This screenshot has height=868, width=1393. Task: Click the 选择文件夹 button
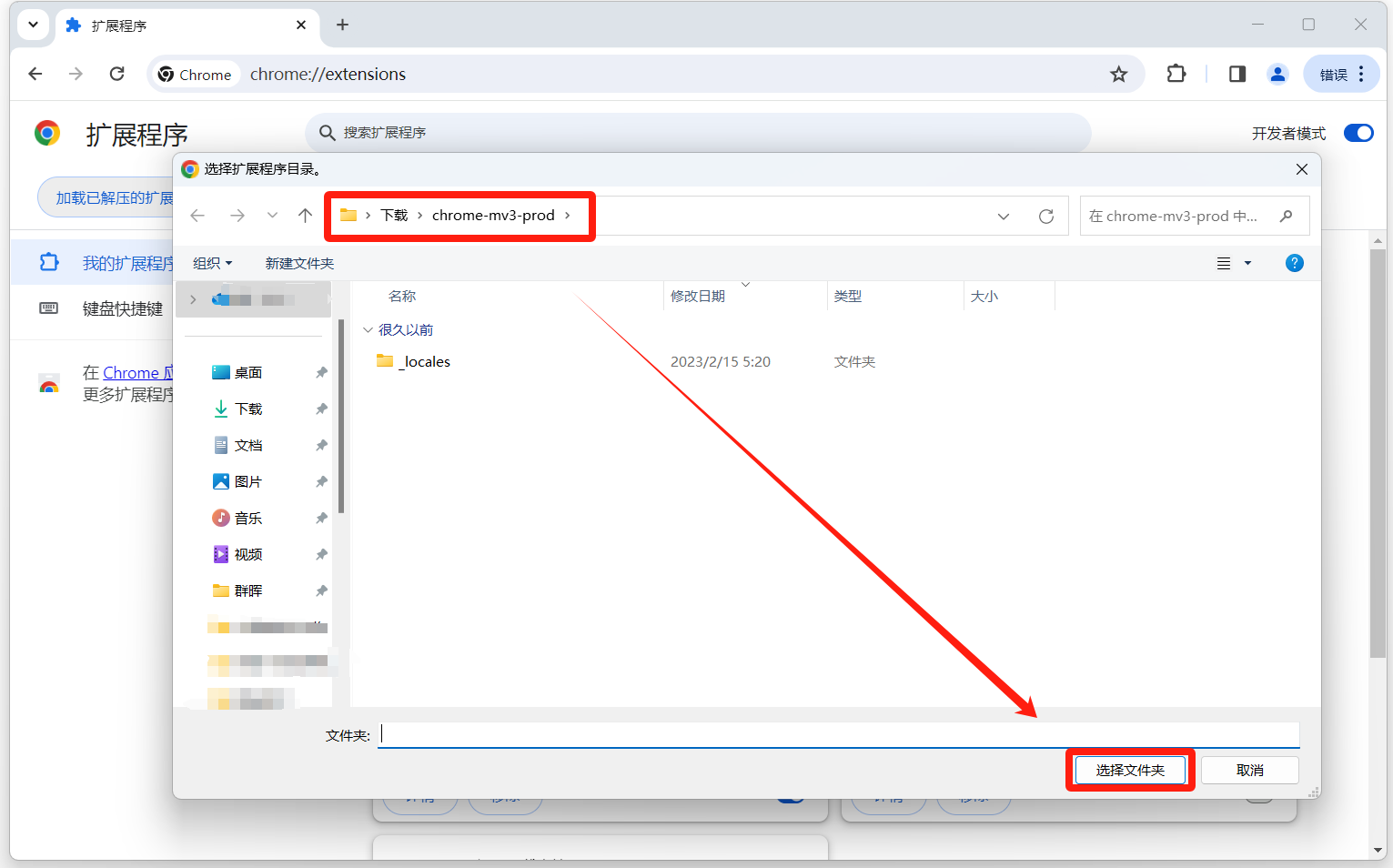1130,771
